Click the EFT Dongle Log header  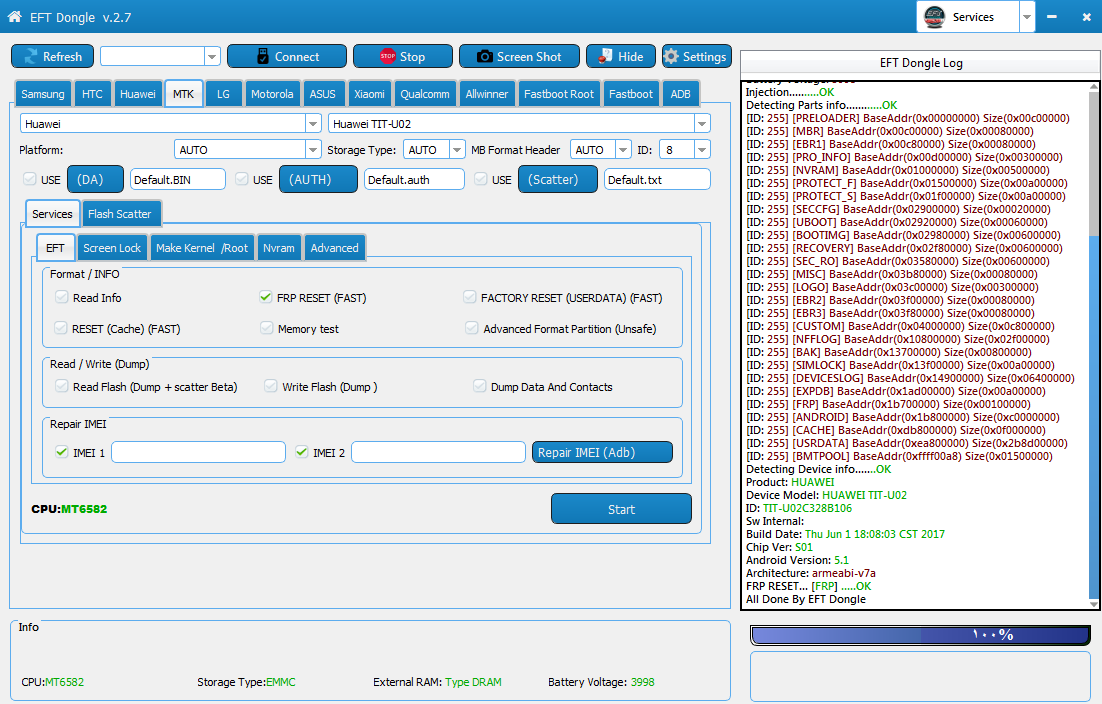click(x=921, y=63)
